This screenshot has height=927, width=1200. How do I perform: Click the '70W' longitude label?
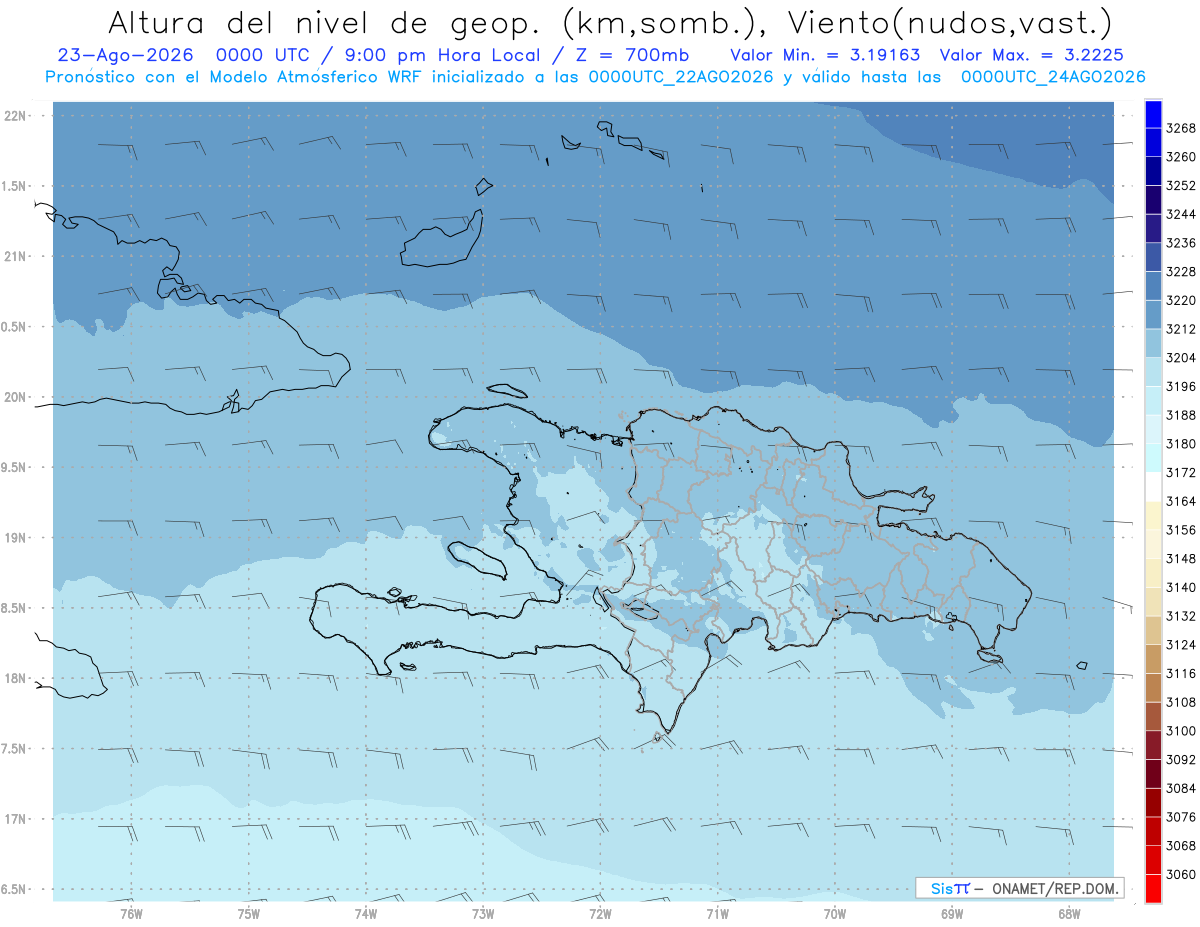(835, 913)
